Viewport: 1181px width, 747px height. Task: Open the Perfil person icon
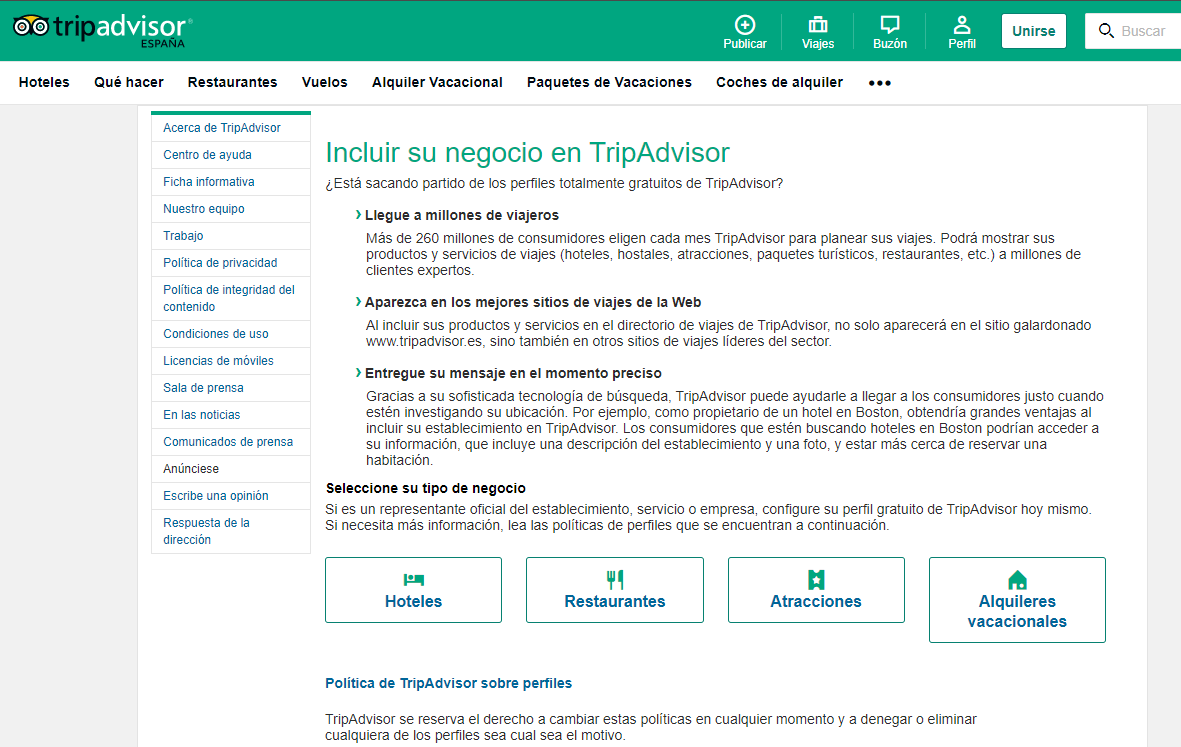[x=962, y=25]
